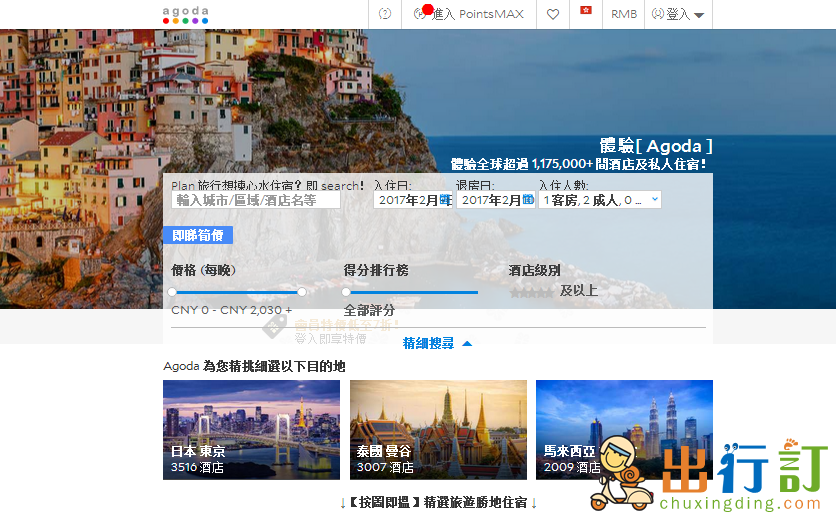Adjust the review score slider handle
Viewport: 836px width, 517px height.
click(x=346, y=292)
